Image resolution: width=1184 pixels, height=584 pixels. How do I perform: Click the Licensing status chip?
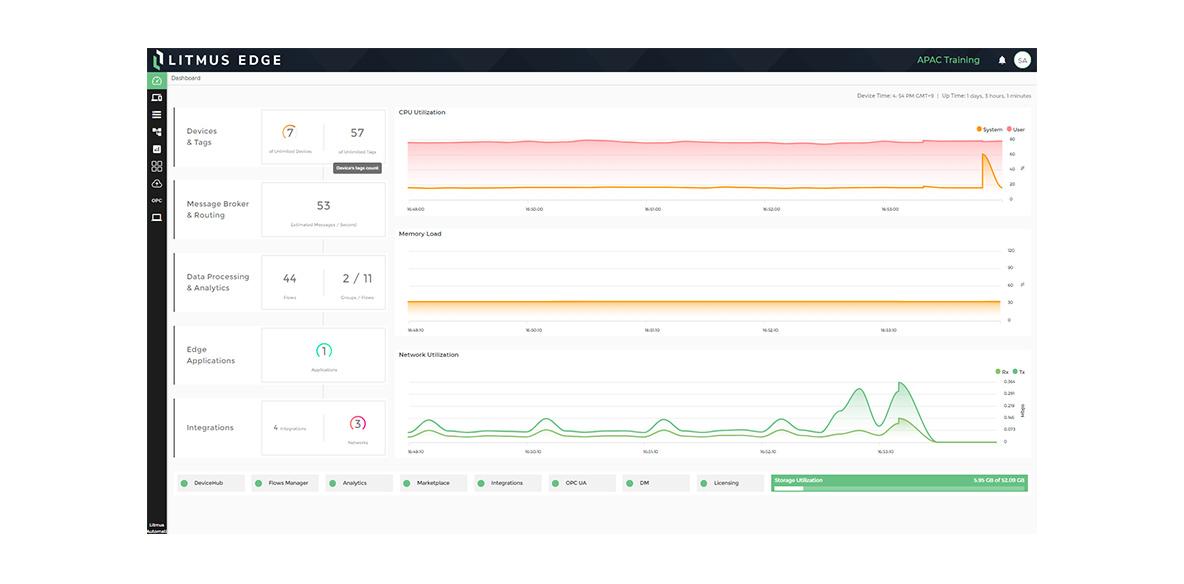click(730, 483)
